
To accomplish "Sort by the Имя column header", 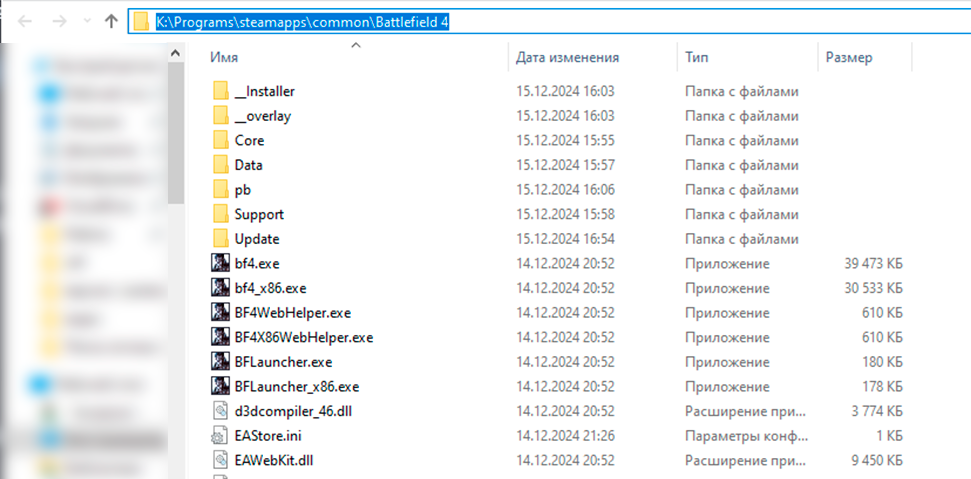I will pyautogui.click(x=224, y=58).
